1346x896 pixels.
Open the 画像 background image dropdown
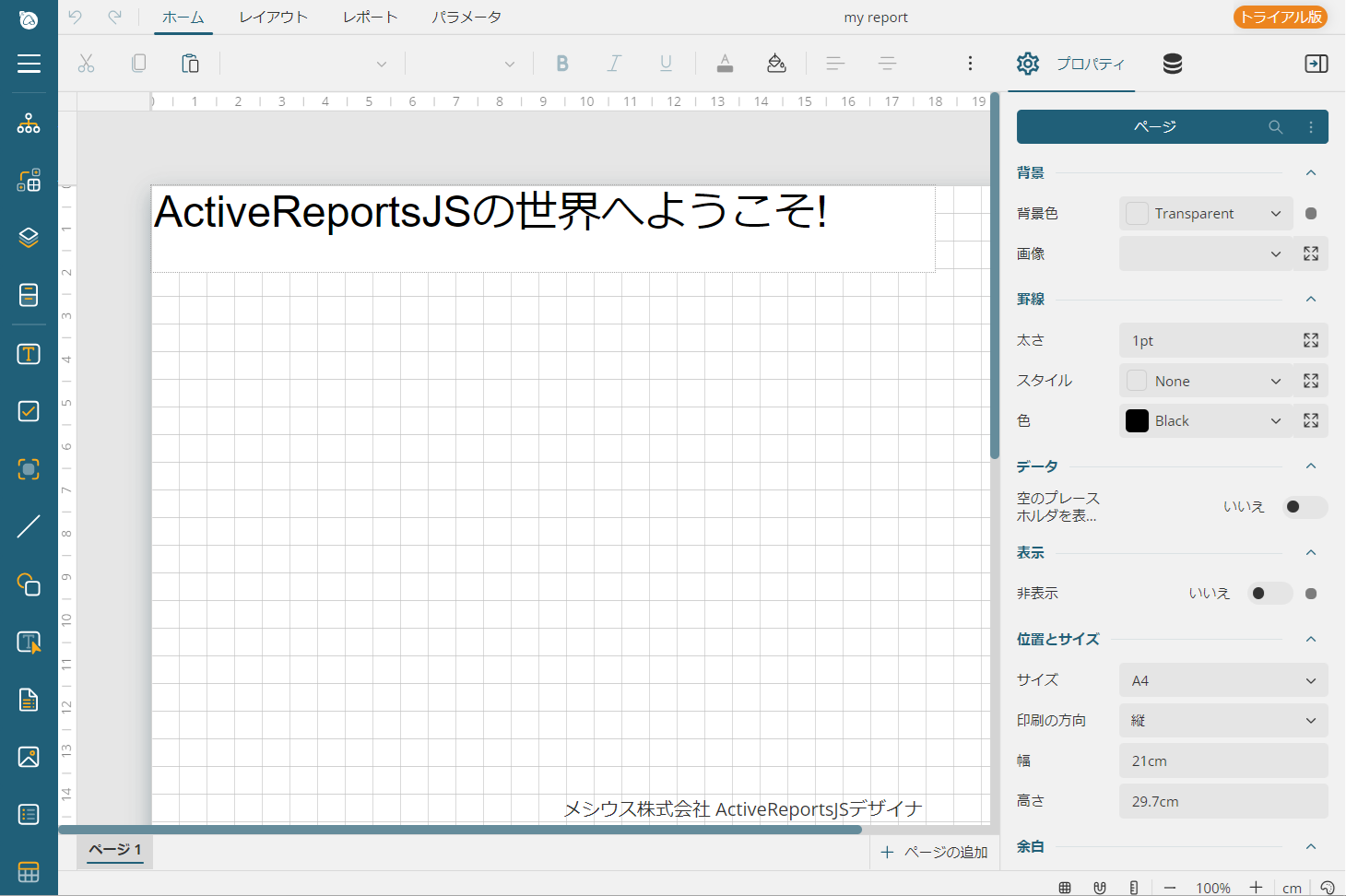pos(1206,253)
